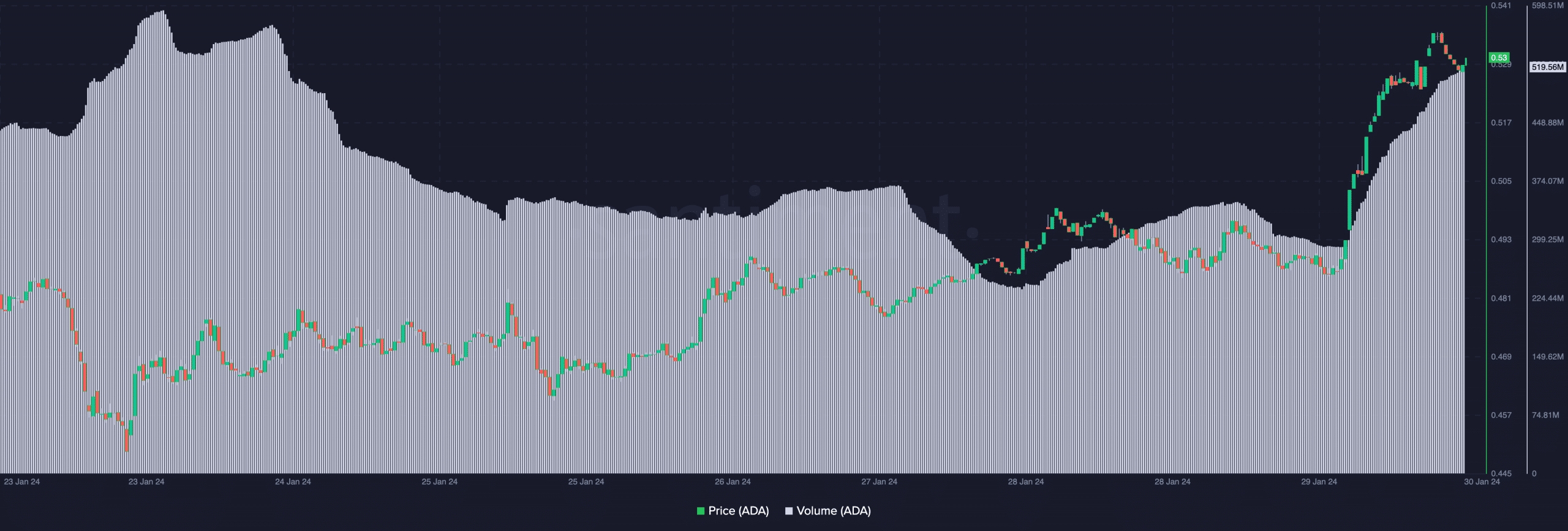Click the 299.25M volume axis value
Image resolution: width=1568 pixels, height=531 pixels.
tap(1548, 239)
